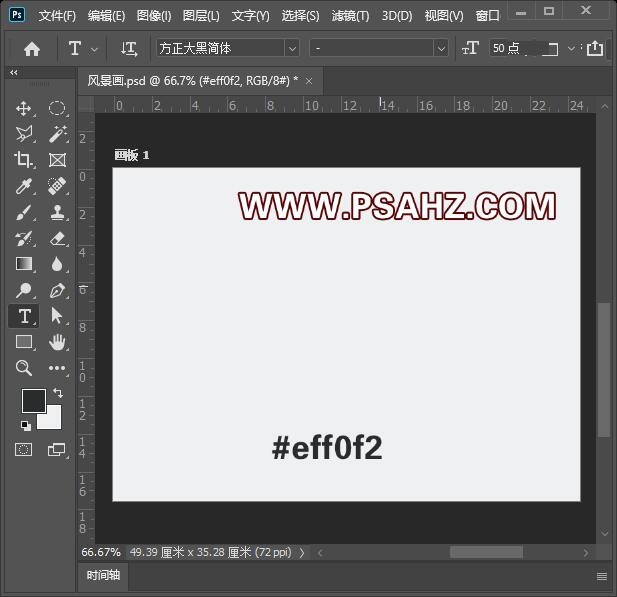Select the Polygonal Lasso tool

click(x=24, y=134)
